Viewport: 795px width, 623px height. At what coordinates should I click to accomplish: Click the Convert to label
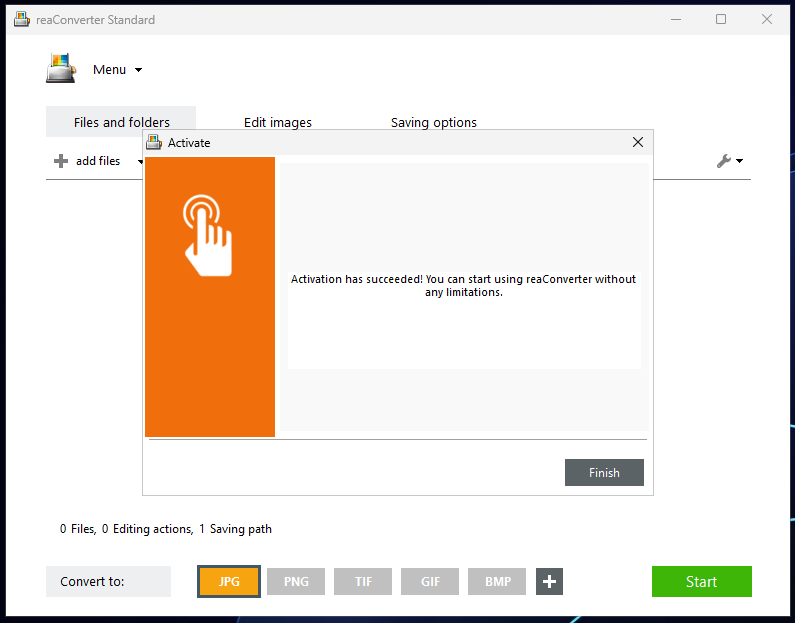[x=92, y=581]
